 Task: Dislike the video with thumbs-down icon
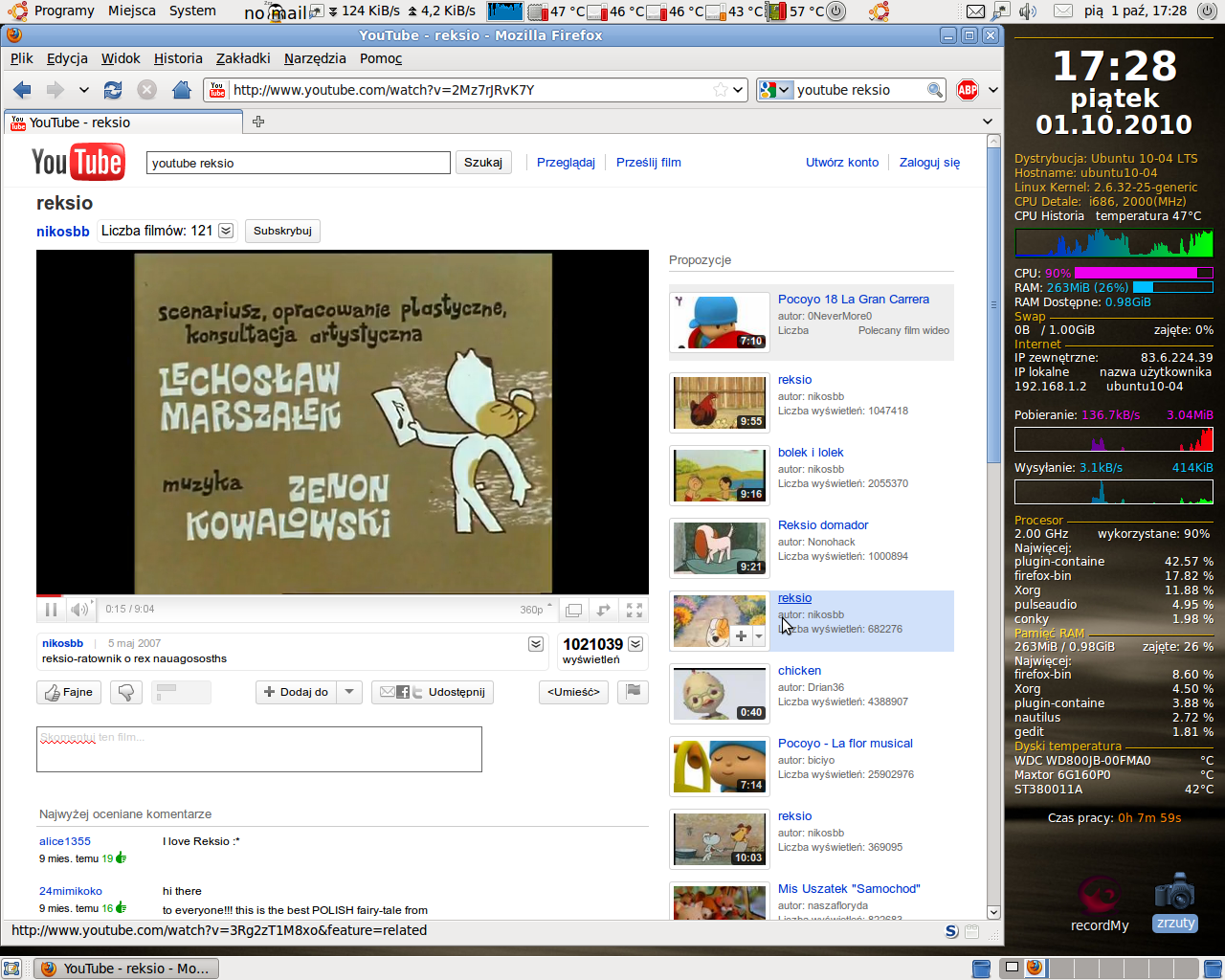click(126, 692)
